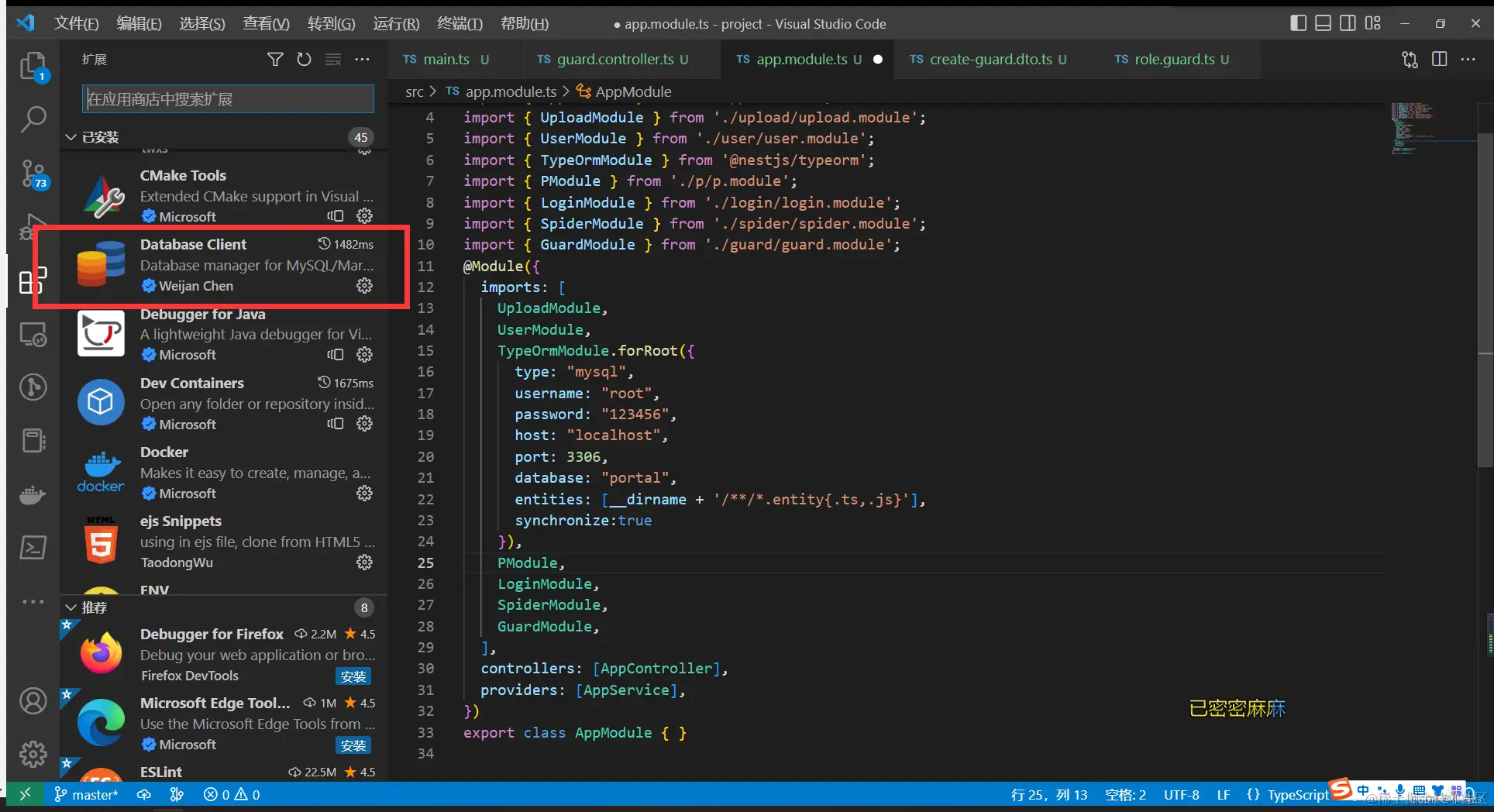The height and width of the screenshot is (812, 1494).
Task: Close the unsaved app.module.ts tab via dot
Action: tap(877, 60)
